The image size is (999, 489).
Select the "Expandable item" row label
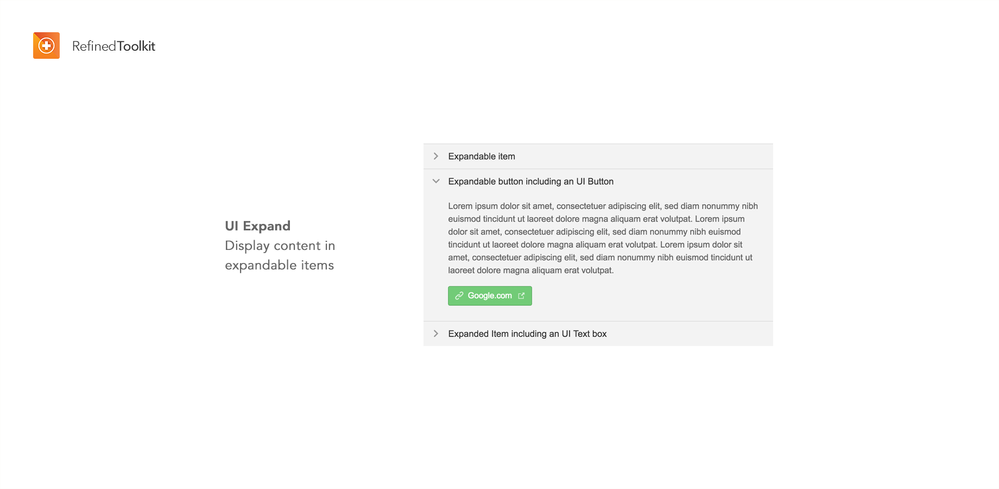[x=482, y=156]
